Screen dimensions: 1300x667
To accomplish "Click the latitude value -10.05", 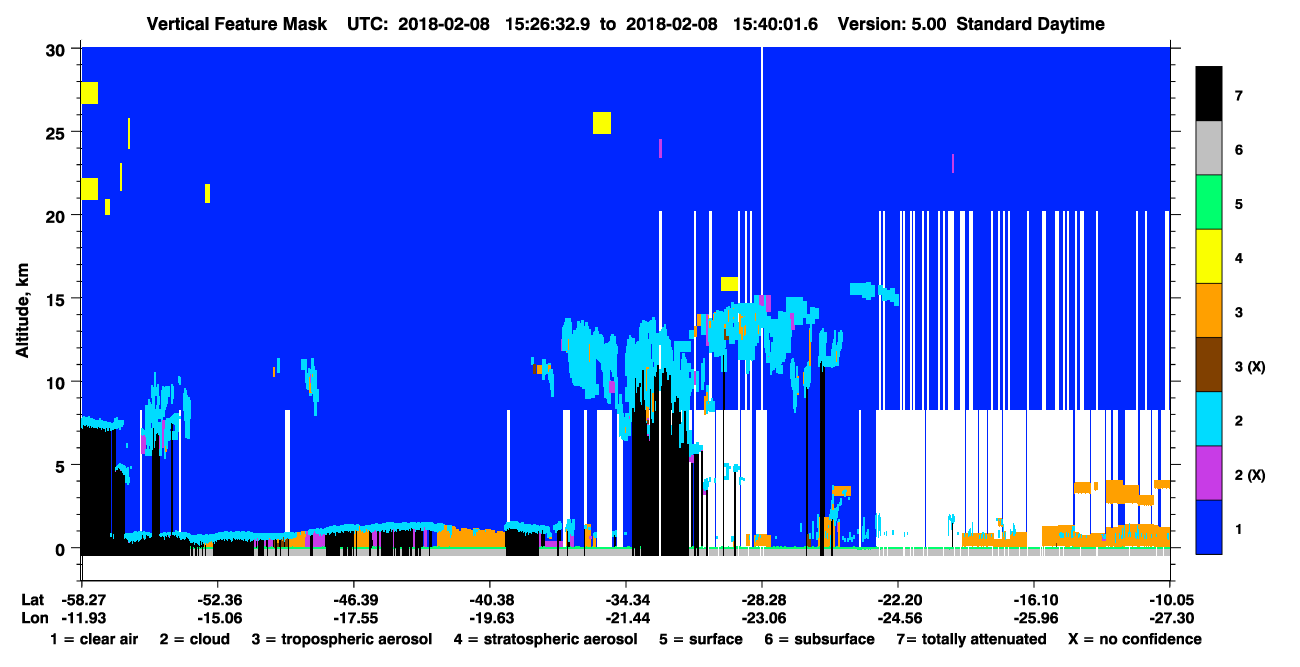I will (x=1170, y=600).
